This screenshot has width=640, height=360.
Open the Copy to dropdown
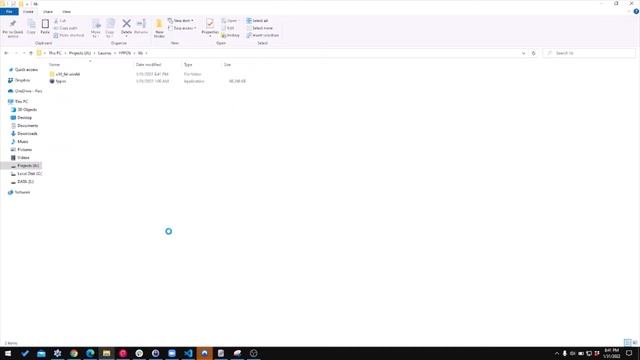tap(110, 34)
